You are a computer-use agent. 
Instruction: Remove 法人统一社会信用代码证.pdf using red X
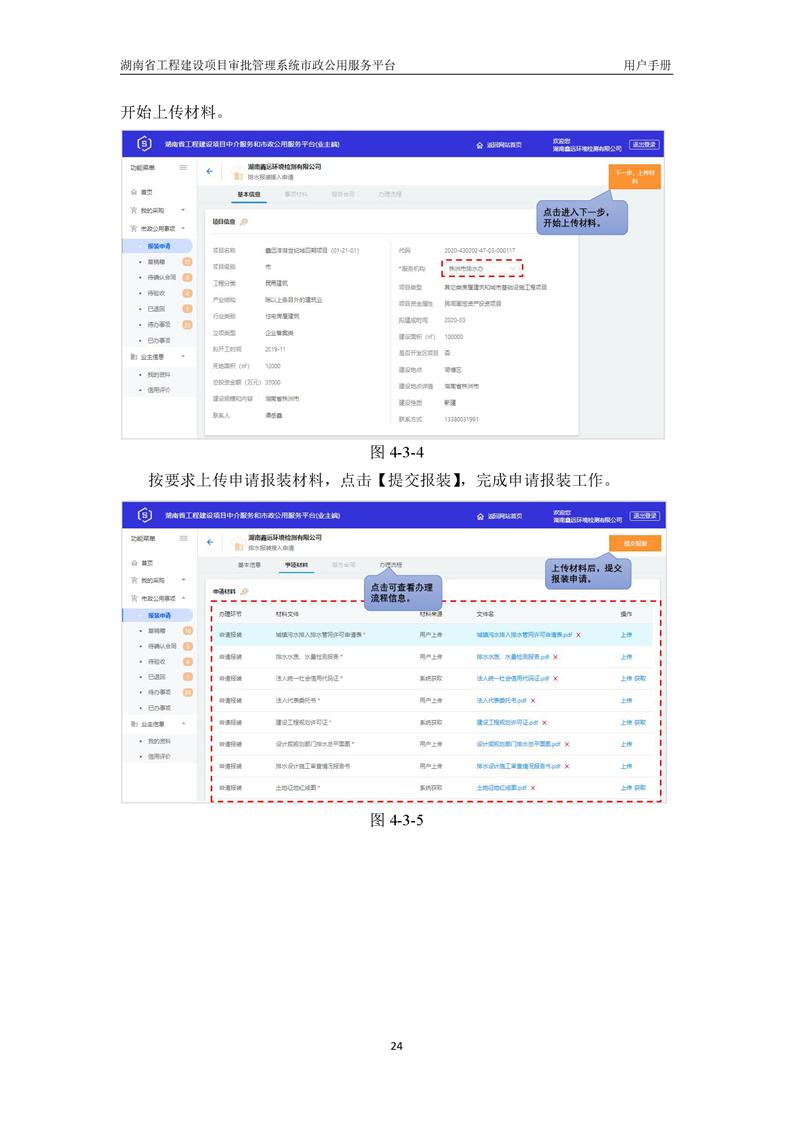point(555,678)
